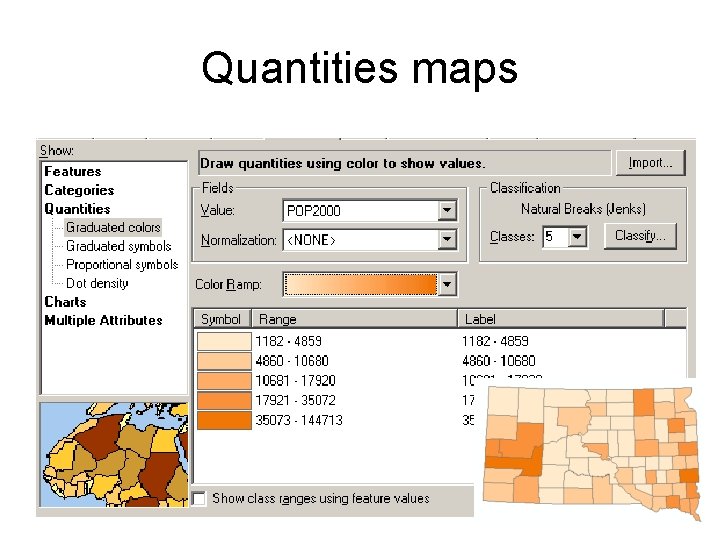
Task: Click symbol swatch for 17921 - 35072 class
Action: (224, 400)
